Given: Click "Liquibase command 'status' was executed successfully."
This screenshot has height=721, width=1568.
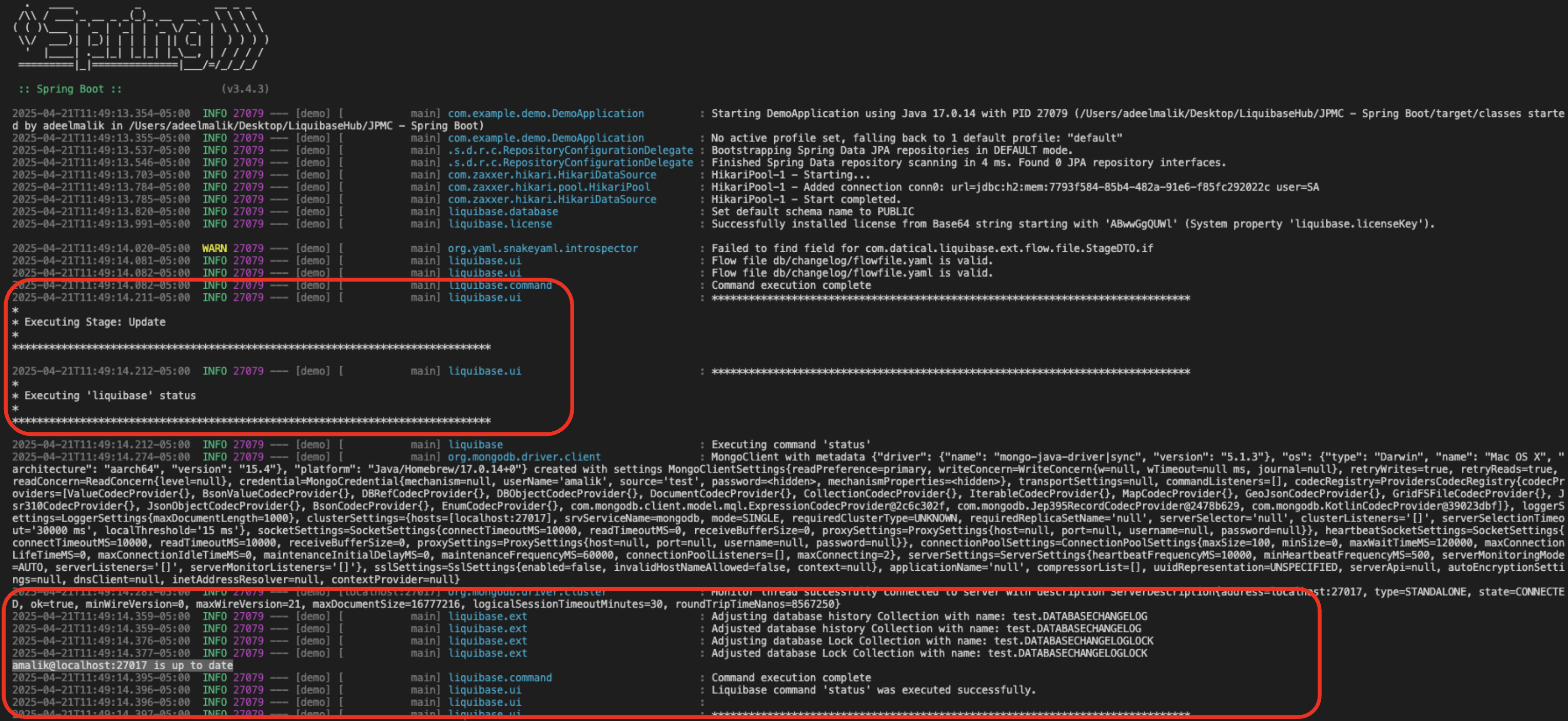Looking at the screenshot, I should pos(873,690).
